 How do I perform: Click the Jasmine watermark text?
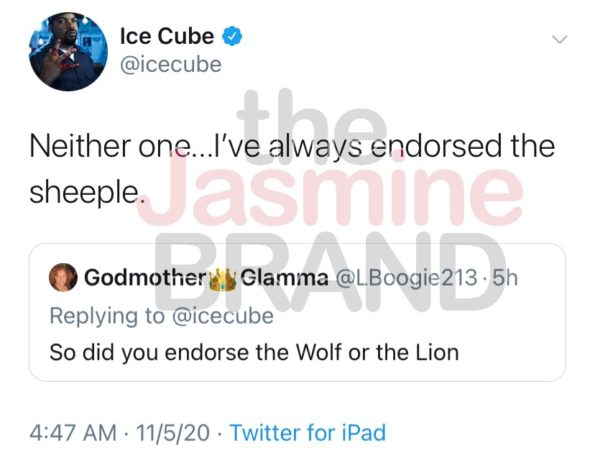[330, 190]
